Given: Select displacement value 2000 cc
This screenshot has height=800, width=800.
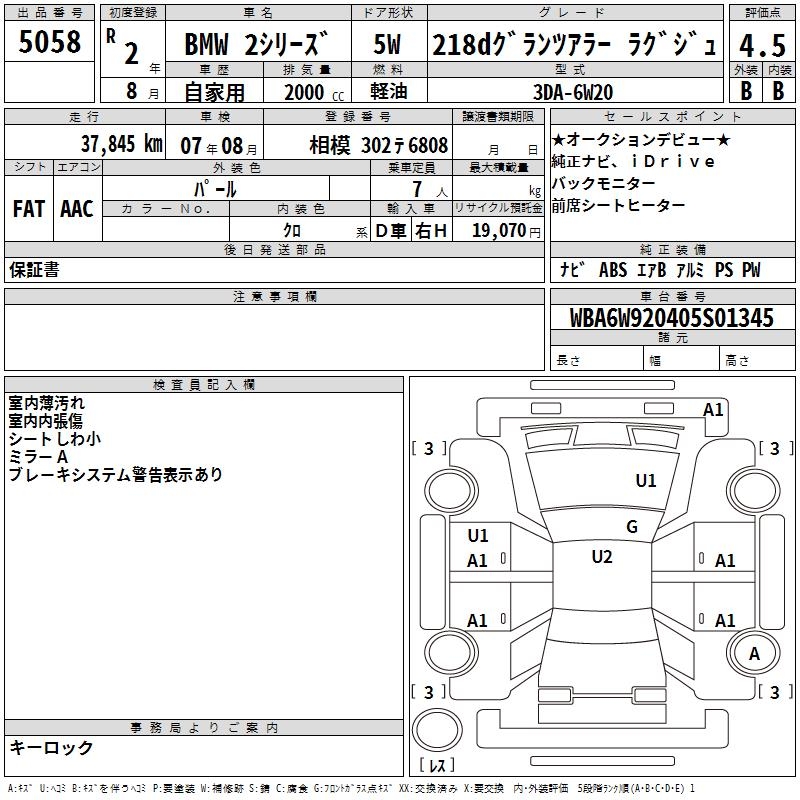Looking at the screenshot, I should coord(314,92).
